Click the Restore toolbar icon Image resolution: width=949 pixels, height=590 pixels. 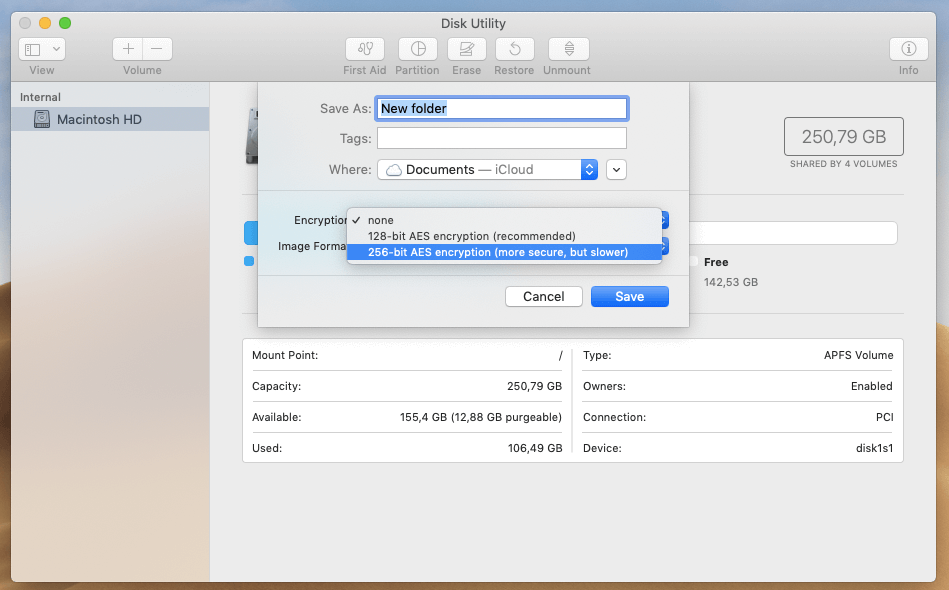tap(514, 49)
